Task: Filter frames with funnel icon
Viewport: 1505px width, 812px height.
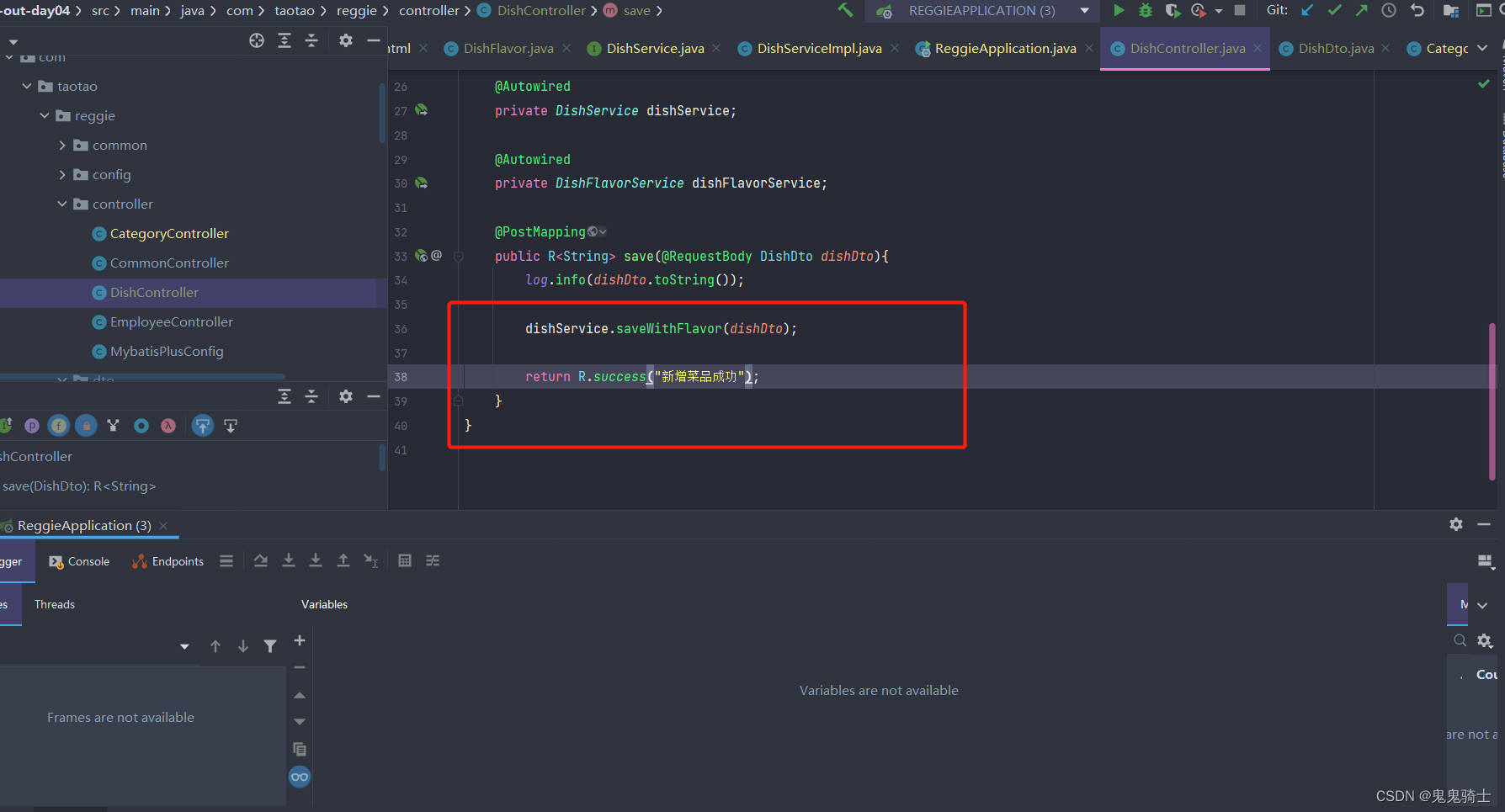Action: 270,646
